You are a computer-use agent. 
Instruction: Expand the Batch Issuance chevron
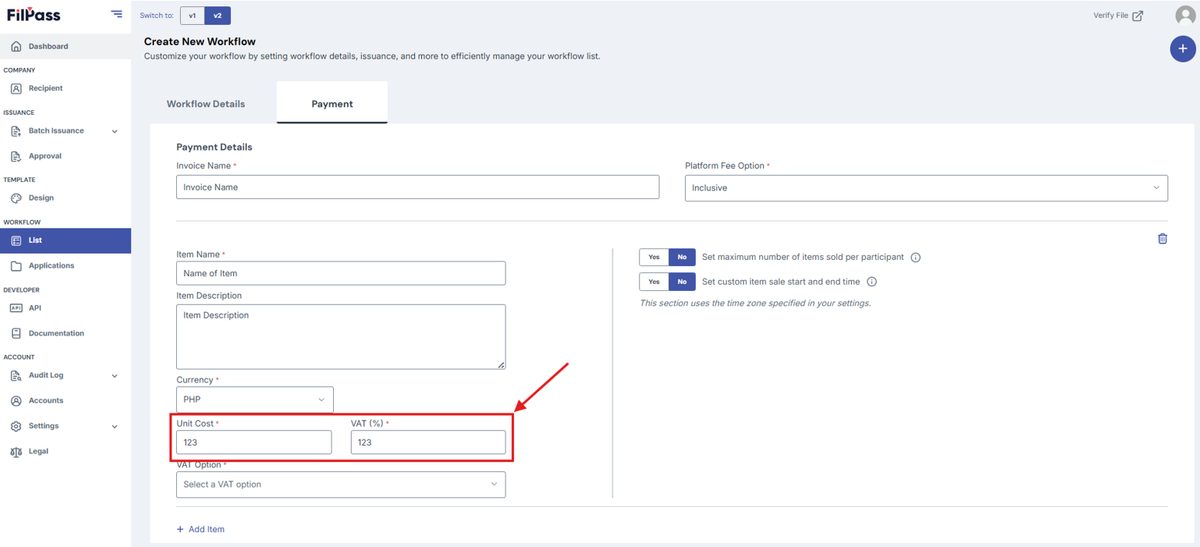[114, 131]
